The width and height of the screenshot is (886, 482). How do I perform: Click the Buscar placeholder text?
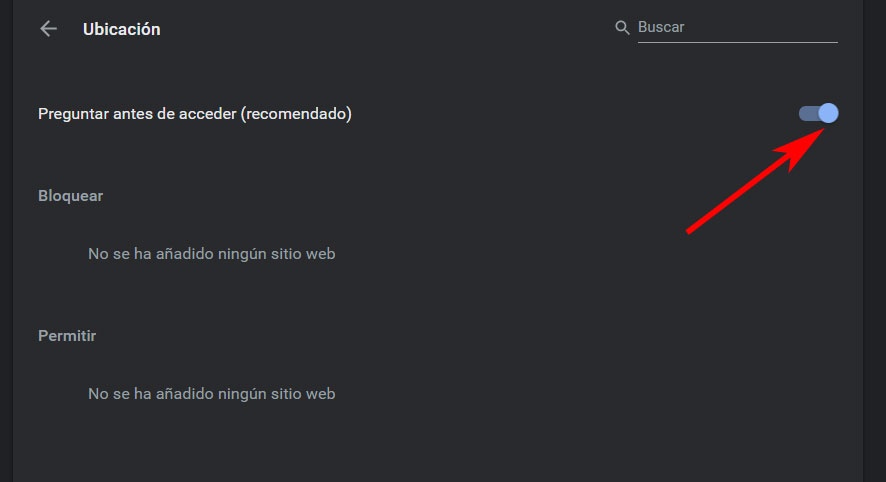pos(661,28)
